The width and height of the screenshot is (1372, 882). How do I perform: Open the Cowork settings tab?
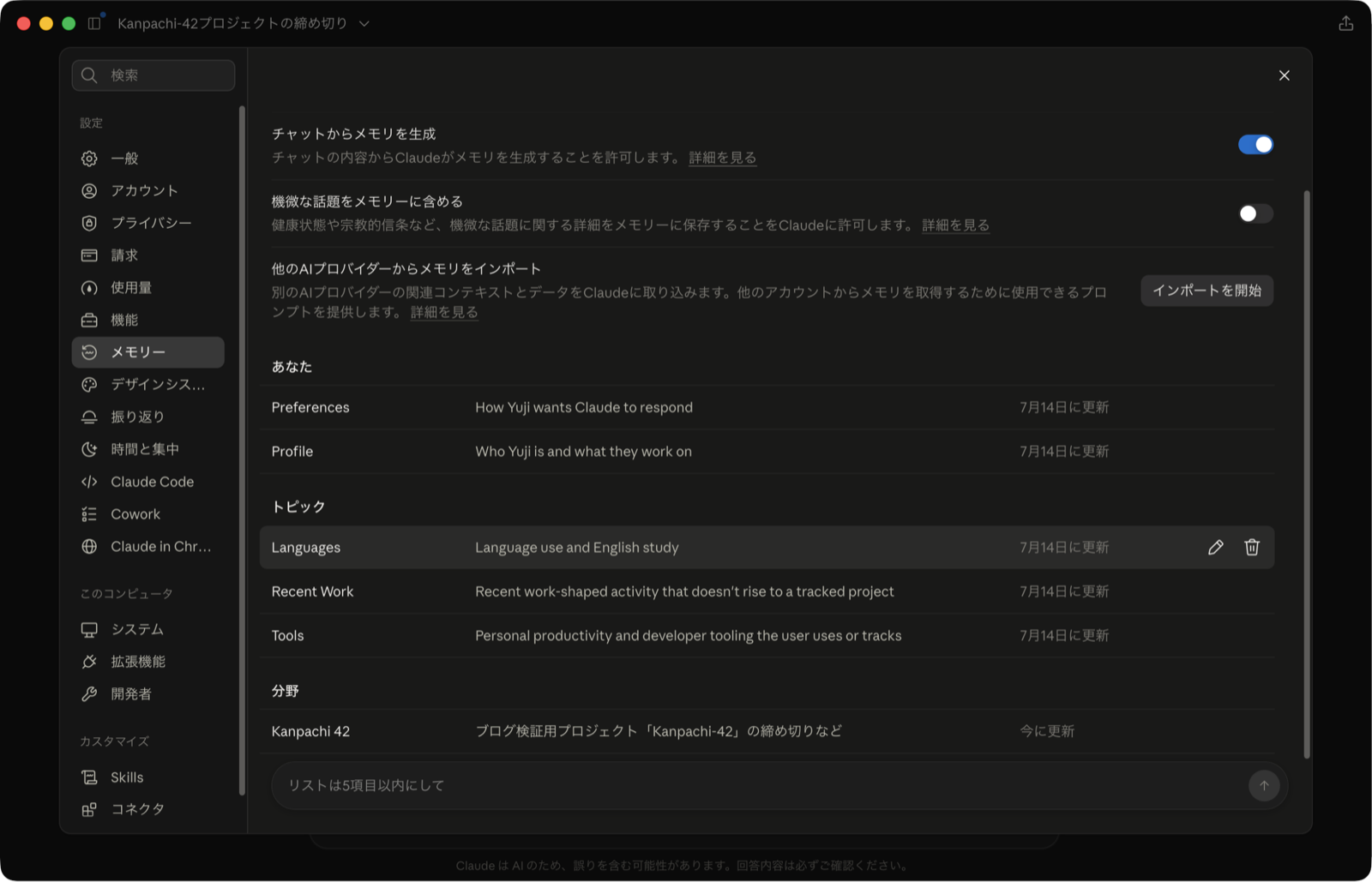(x=148, y=514)
